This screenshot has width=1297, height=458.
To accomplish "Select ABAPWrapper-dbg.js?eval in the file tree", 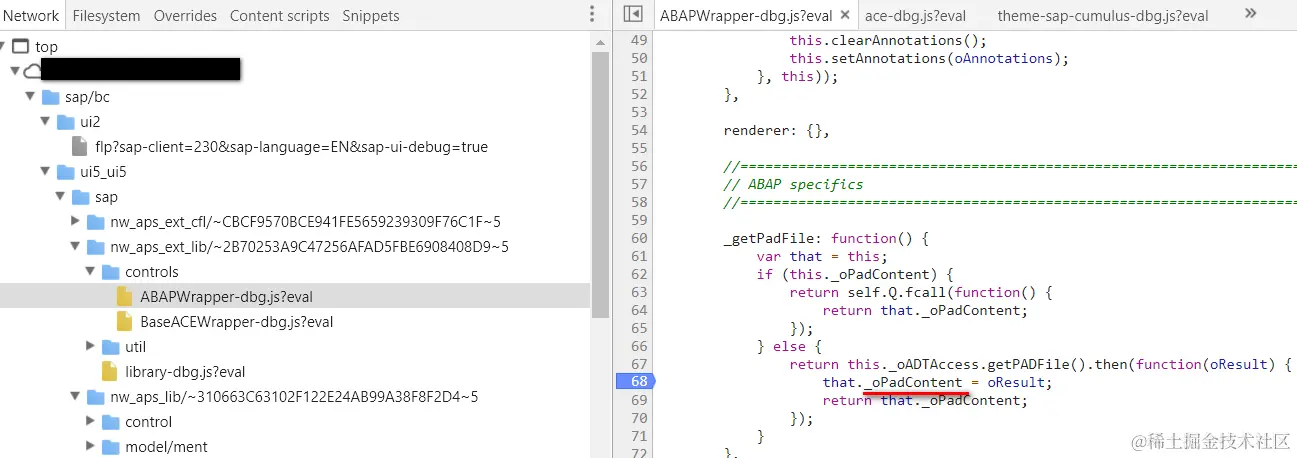I will click(226, 297).
